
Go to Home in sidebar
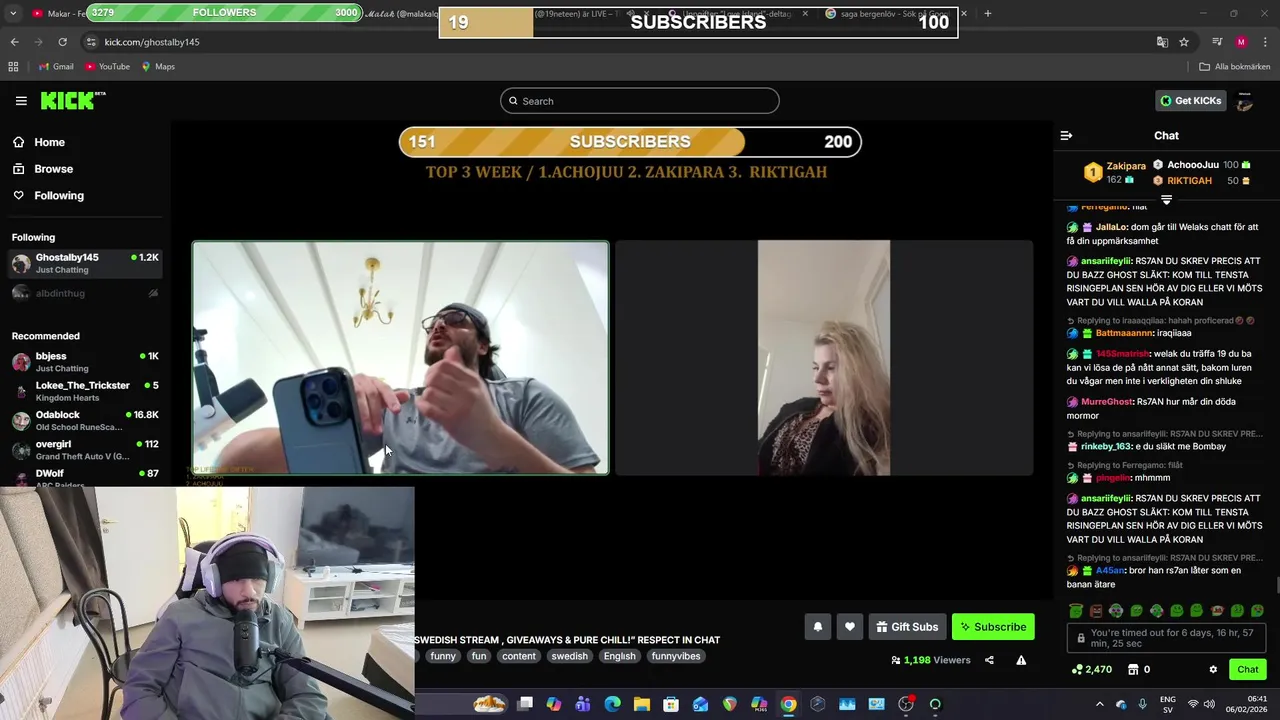point(49,142)
